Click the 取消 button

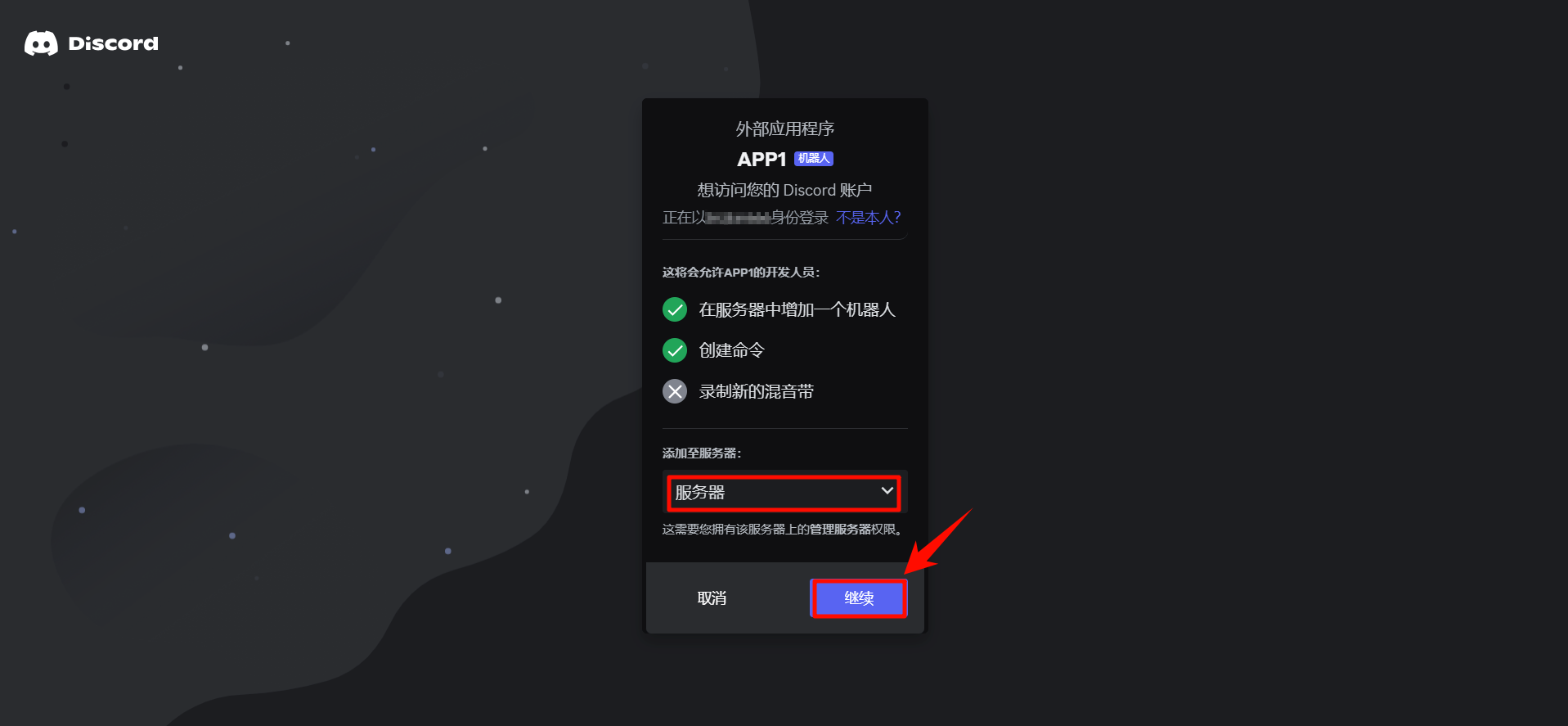click(712, 598)
